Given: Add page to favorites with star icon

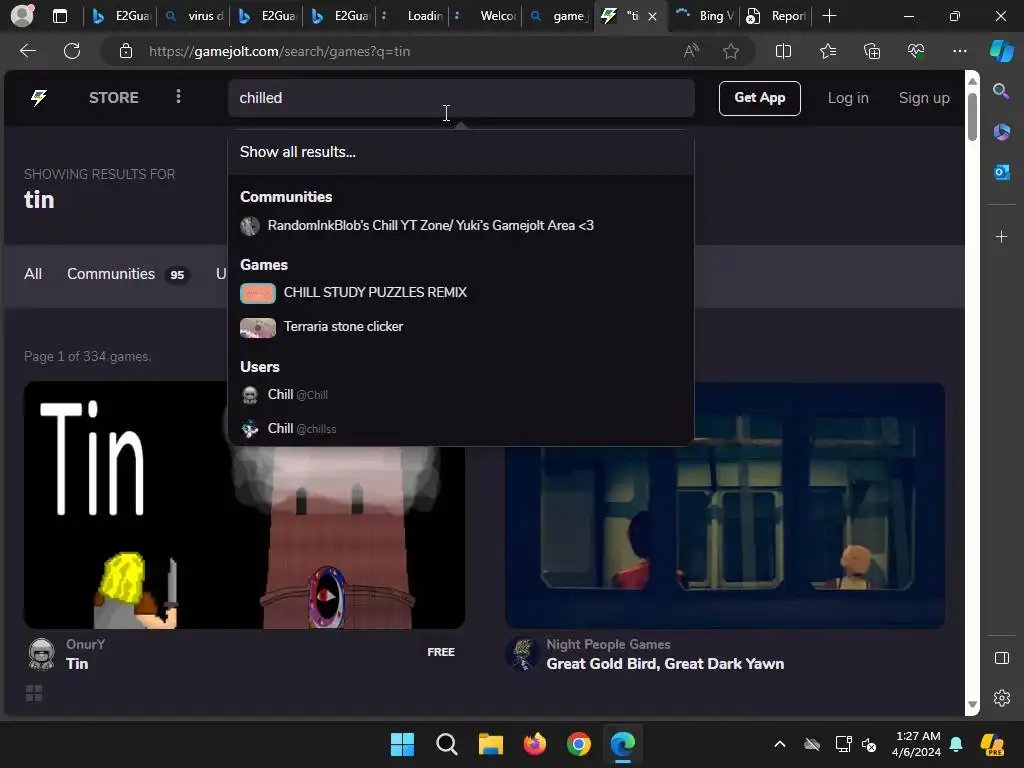Looking at the screenshot, I should click(x=731, y=51).
